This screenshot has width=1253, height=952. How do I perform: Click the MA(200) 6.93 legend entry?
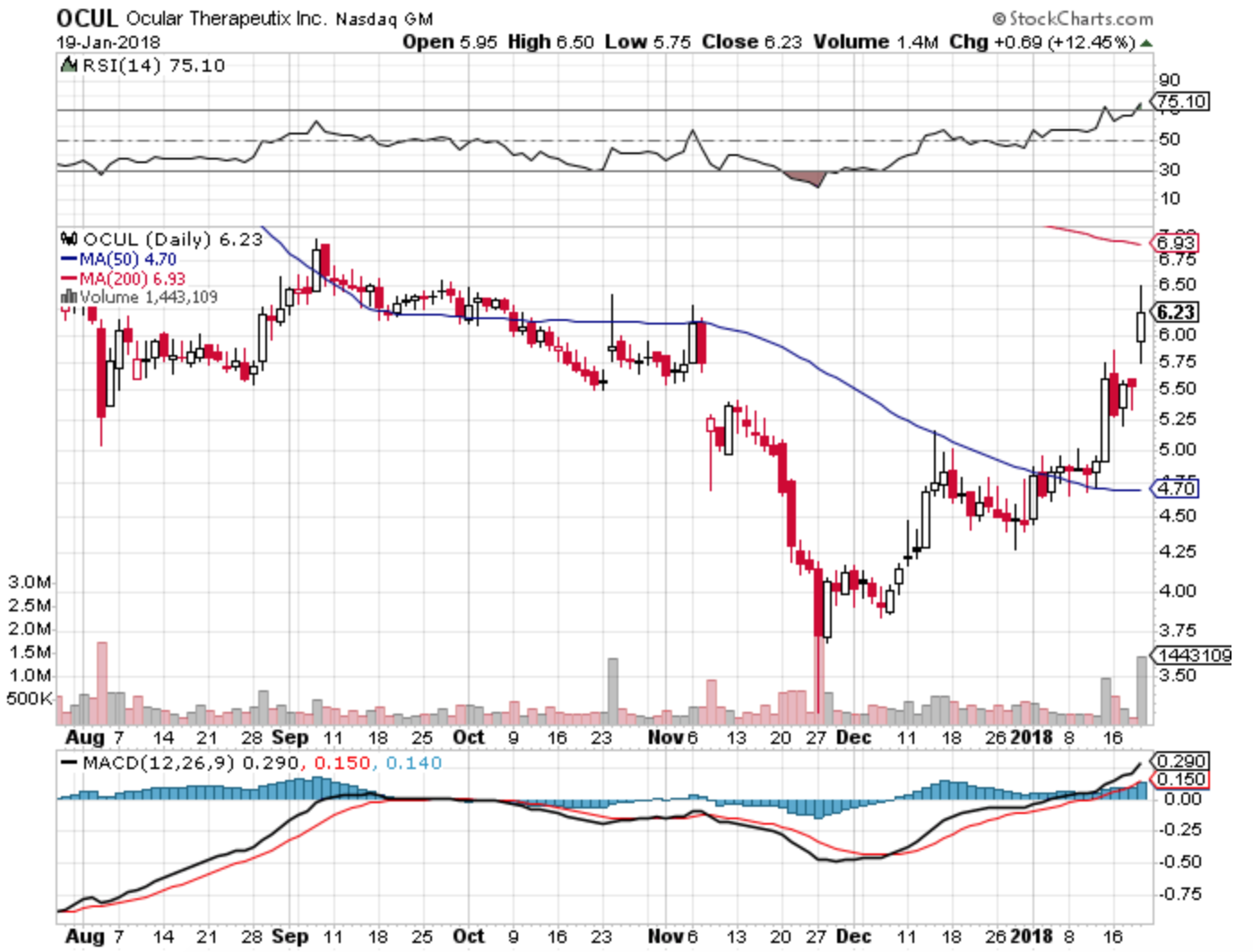[x=123, y=279]
